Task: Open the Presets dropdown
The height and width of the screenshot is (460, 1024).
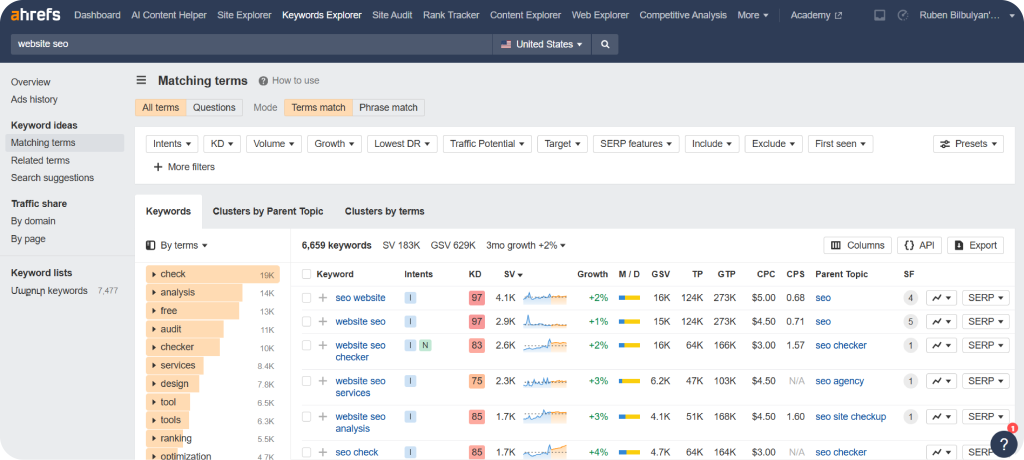Action: click(968, 144)
